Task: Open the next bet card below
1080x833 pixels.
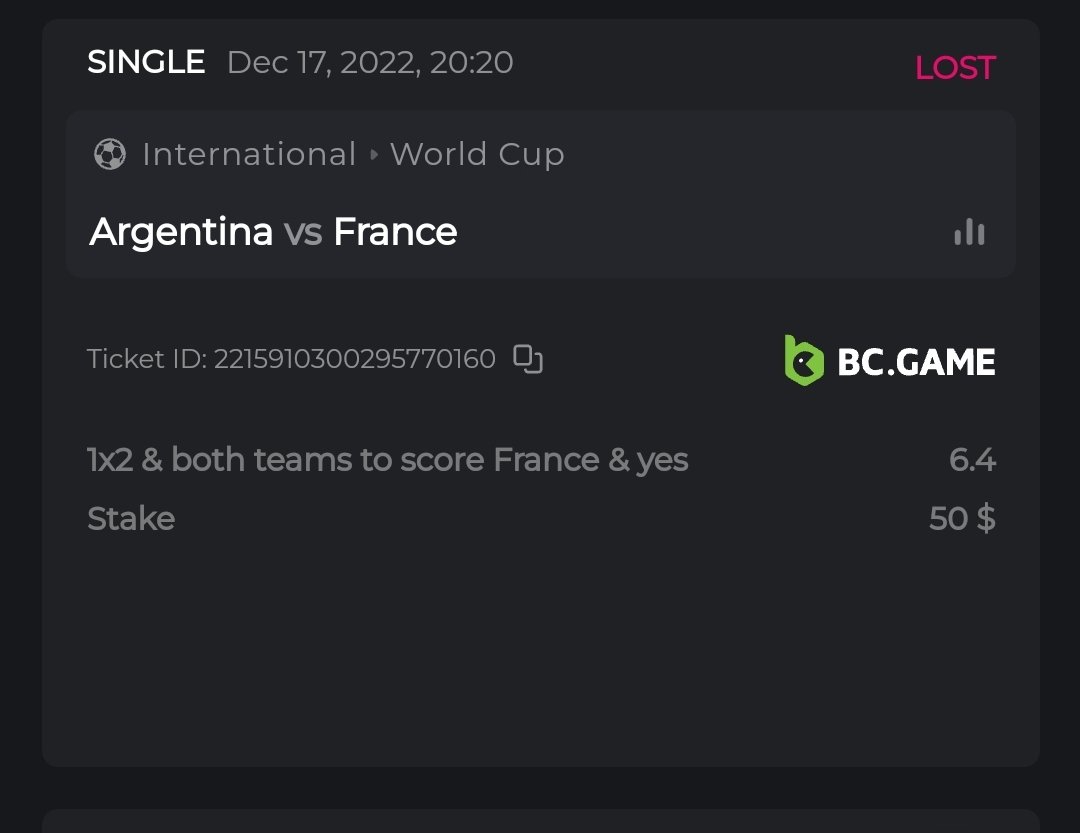Action: 540,820
